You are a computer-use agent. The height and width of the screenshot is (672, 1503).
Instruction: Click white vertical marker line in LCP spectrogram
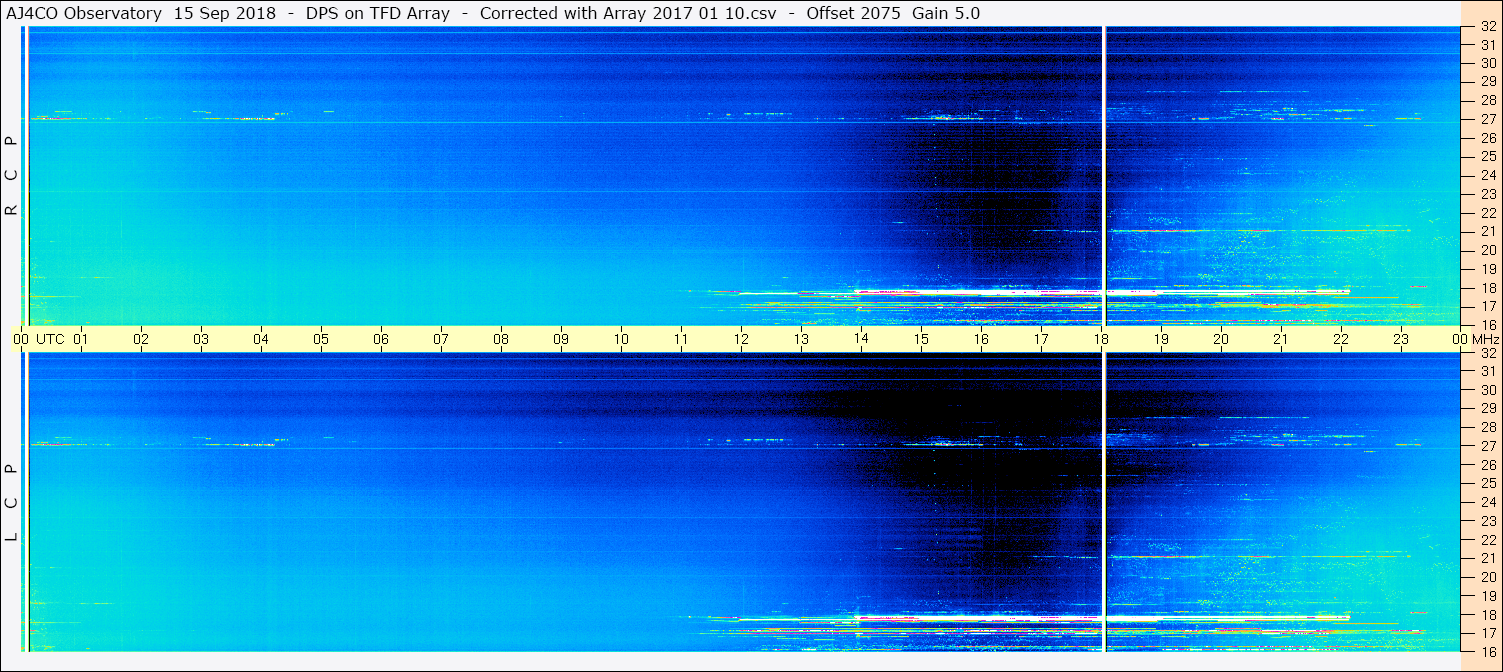pyautogui.click(x=1104, y=502)
